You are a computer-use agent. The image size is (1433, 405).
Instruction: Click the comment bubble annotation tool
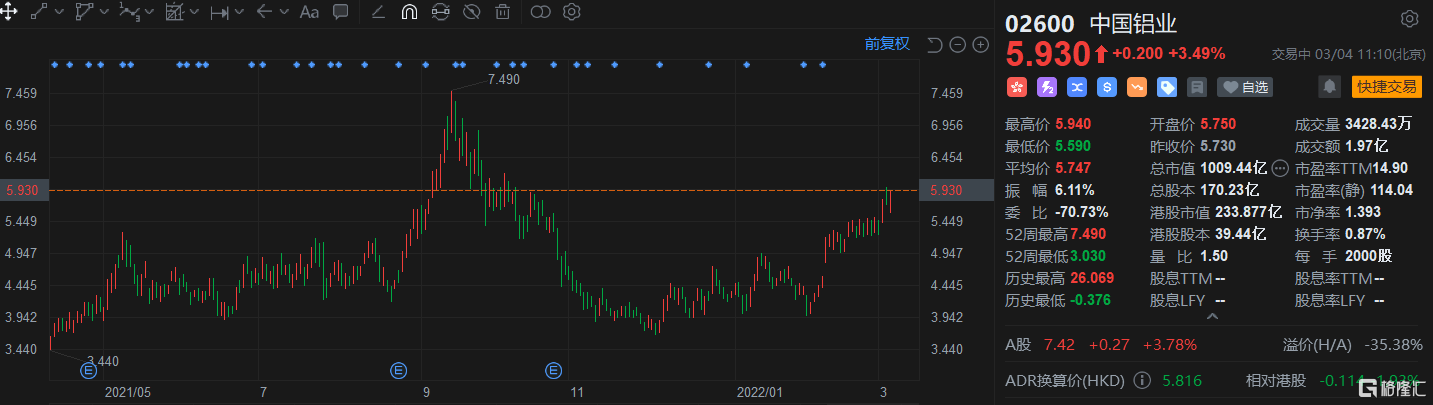(340, 12)
